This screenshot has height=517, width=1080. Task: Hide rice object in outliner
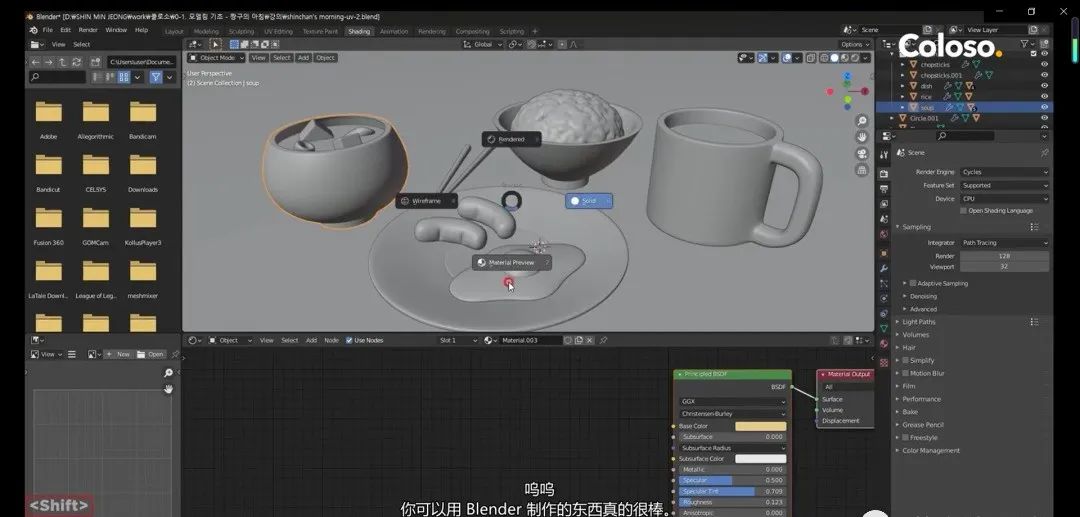(x=1044, y=96)
